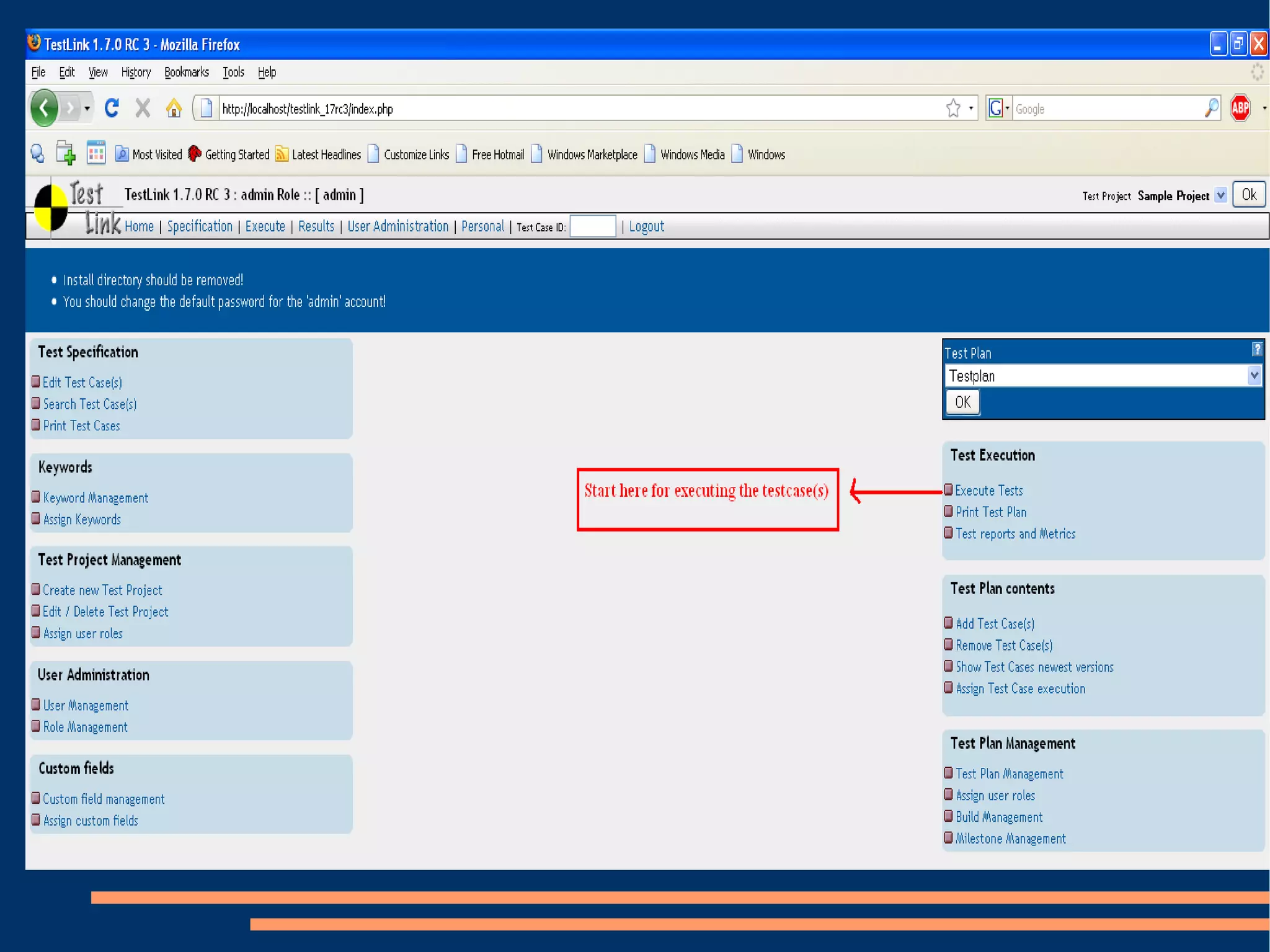The height and width of the screenshot is (952, 1270).
Task: Open Milestone Management link
Action: tap(1011, 839)
